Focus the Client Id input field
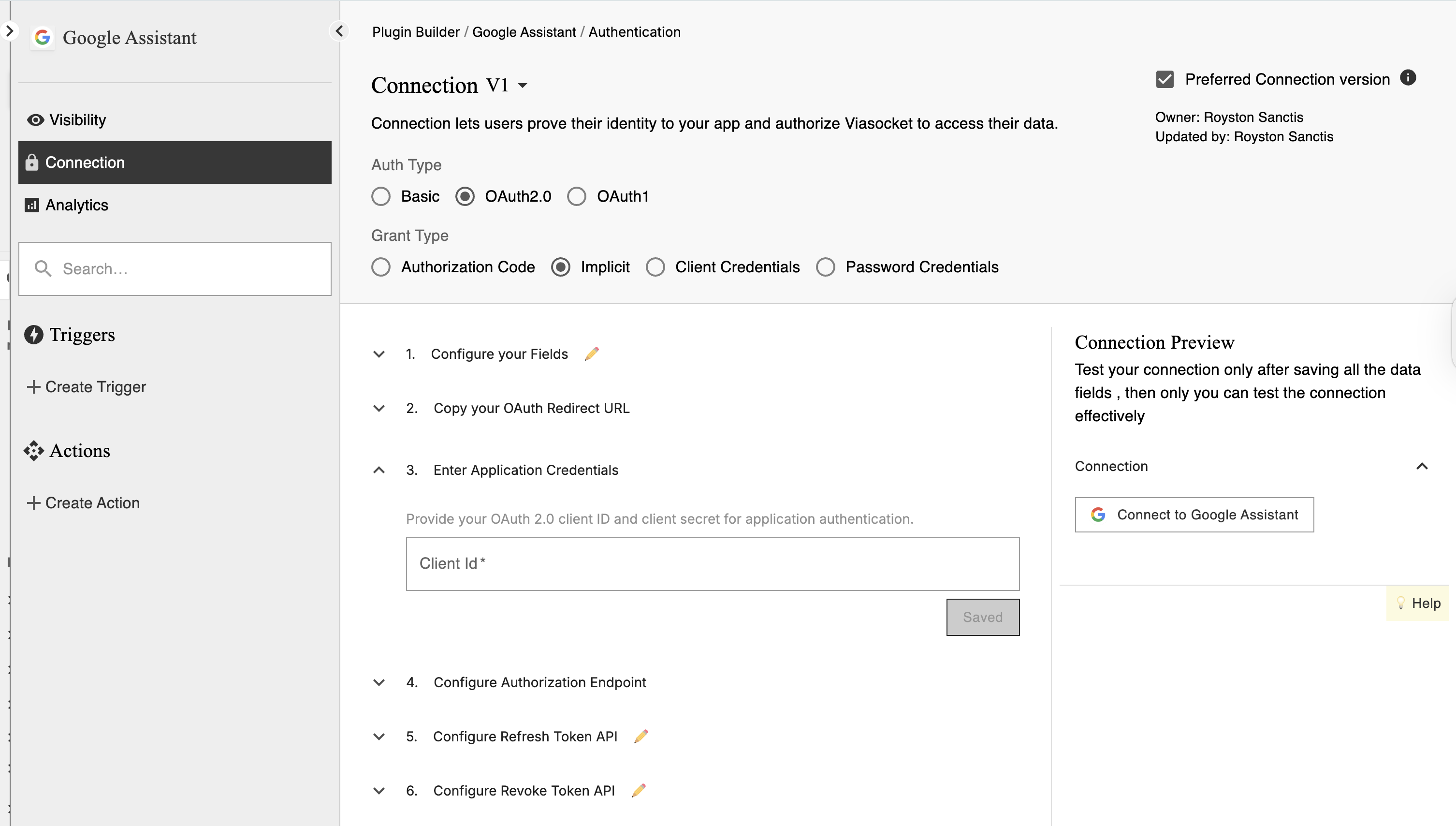Screen dimensions: 1456x826 coord(713,564)
